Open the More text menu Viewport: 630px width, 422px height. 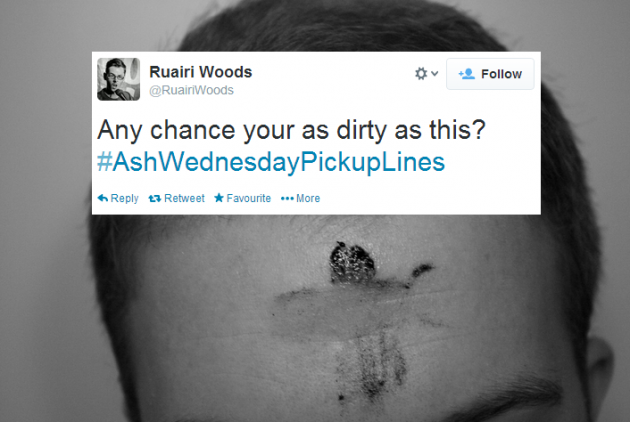pos(308,198)
